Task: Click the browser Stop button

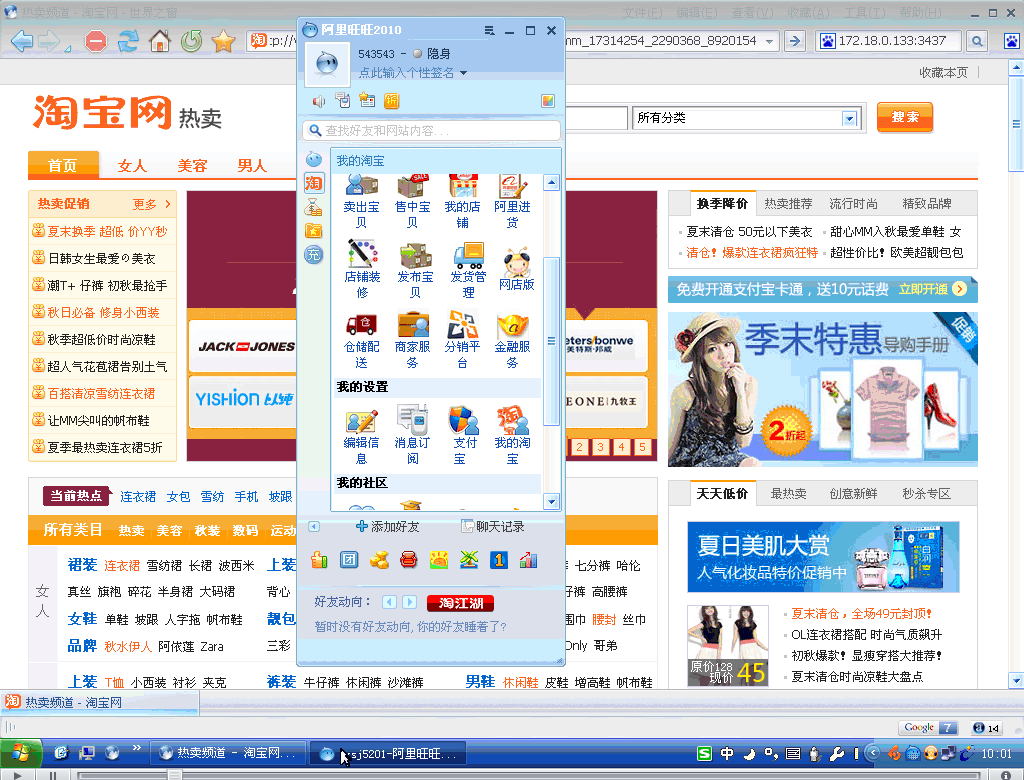Action: click(x=96, y=41)
